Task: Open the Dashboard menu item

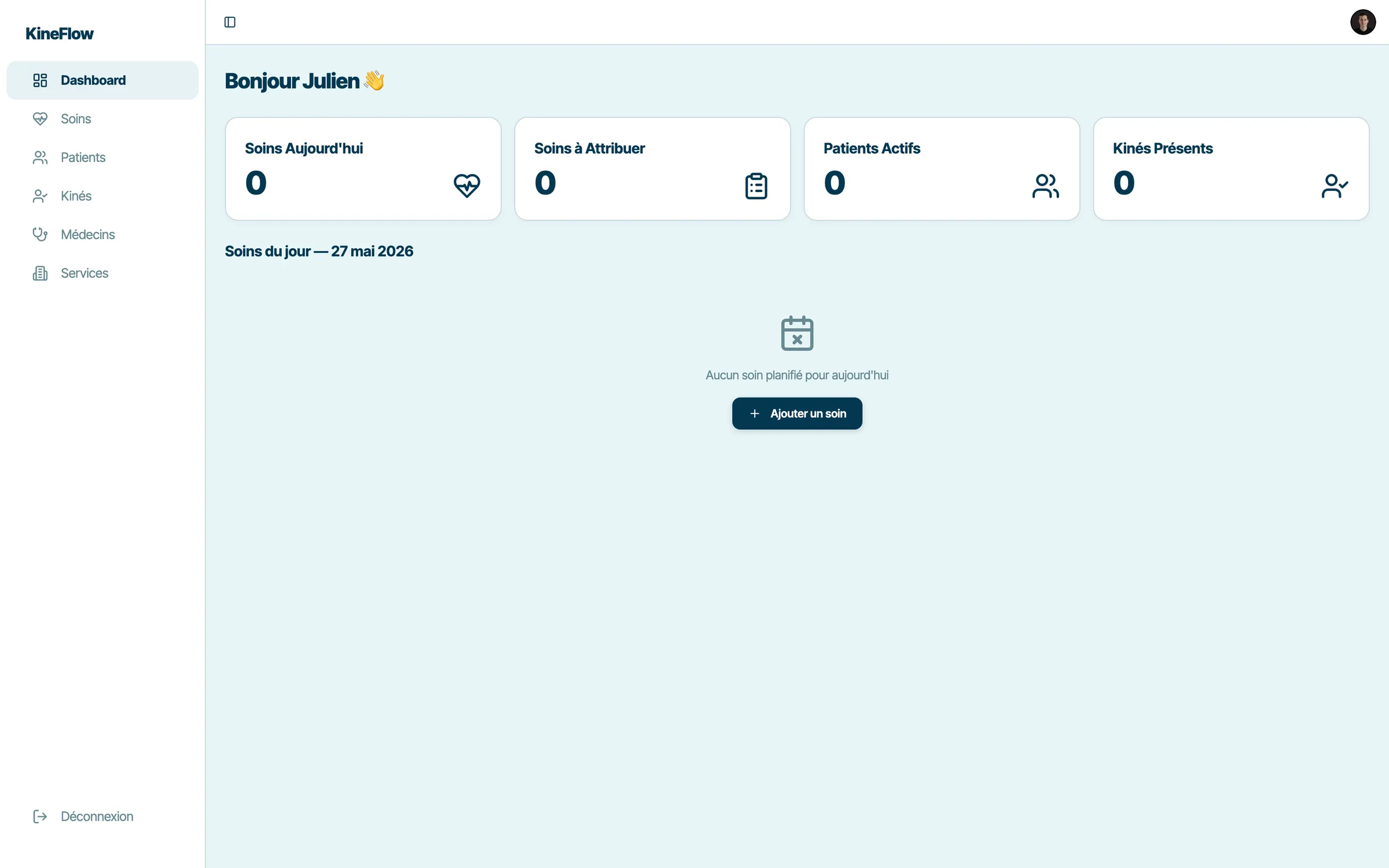Action: 102,80
